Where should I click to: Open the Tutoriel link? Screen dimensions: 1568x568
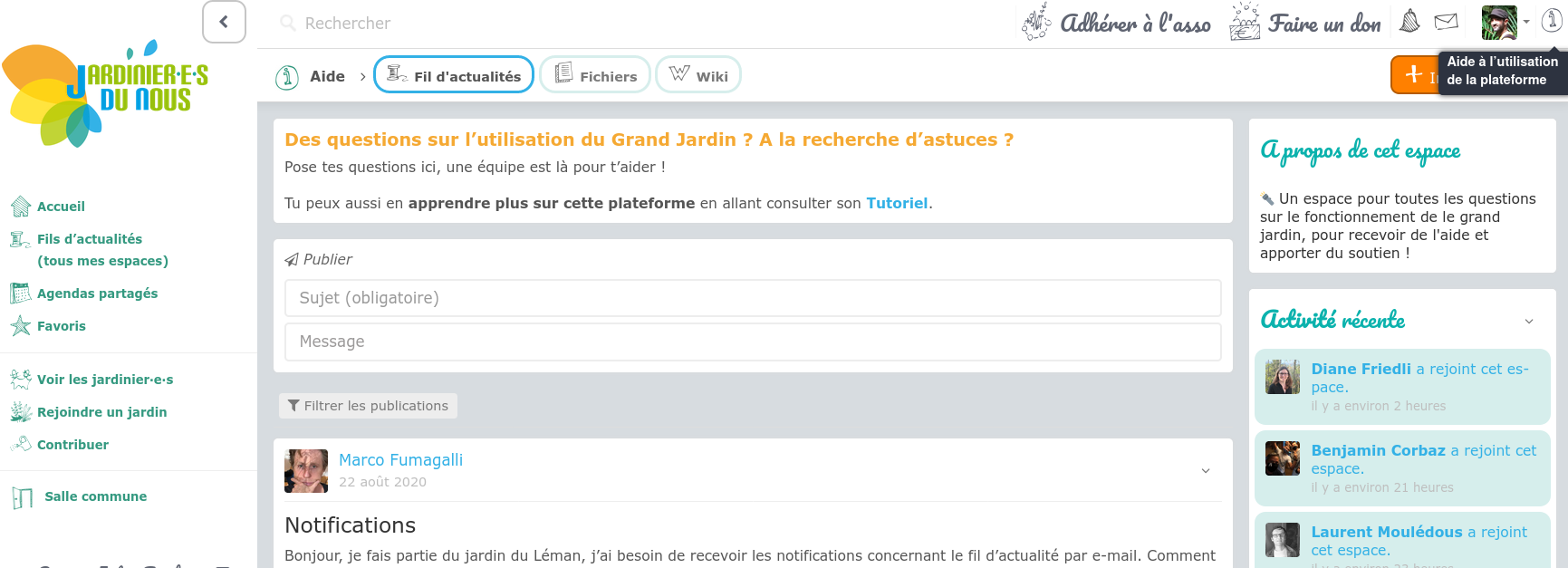(897, 203)
